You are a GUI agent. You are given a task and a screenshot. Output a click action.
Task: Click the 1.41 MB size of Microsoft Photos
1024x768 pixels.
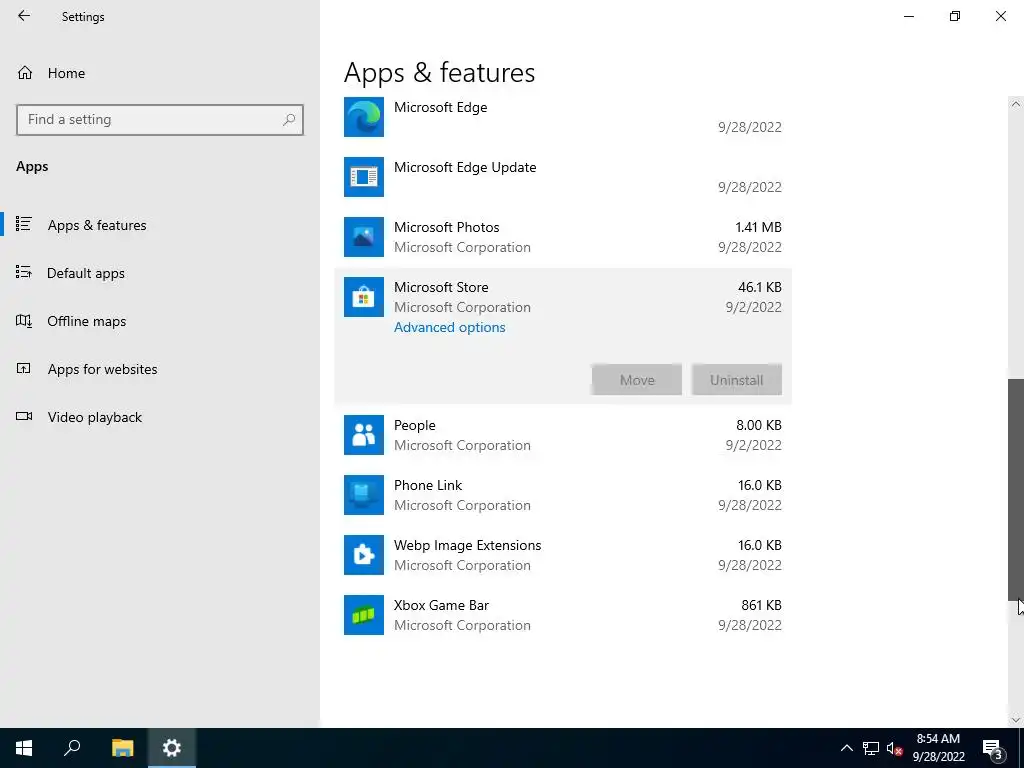coord(758,227)
